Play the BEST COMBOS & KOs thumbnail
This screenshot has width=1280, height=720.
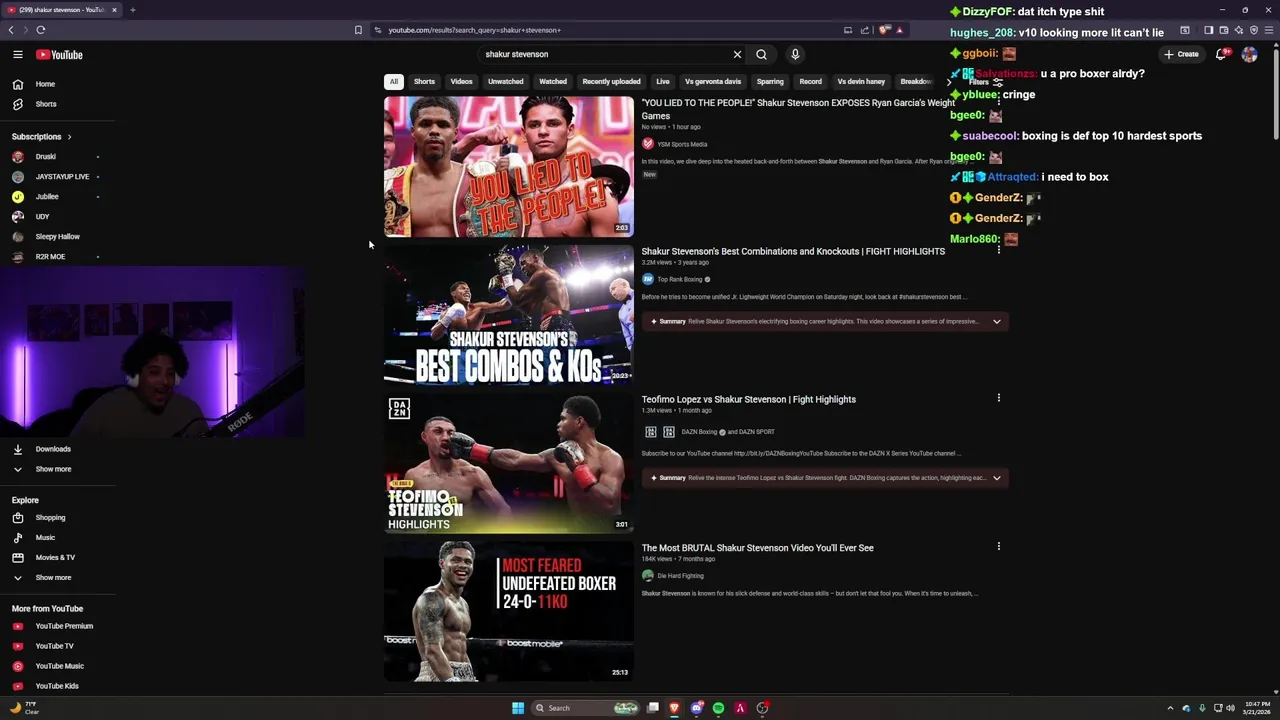509,315
